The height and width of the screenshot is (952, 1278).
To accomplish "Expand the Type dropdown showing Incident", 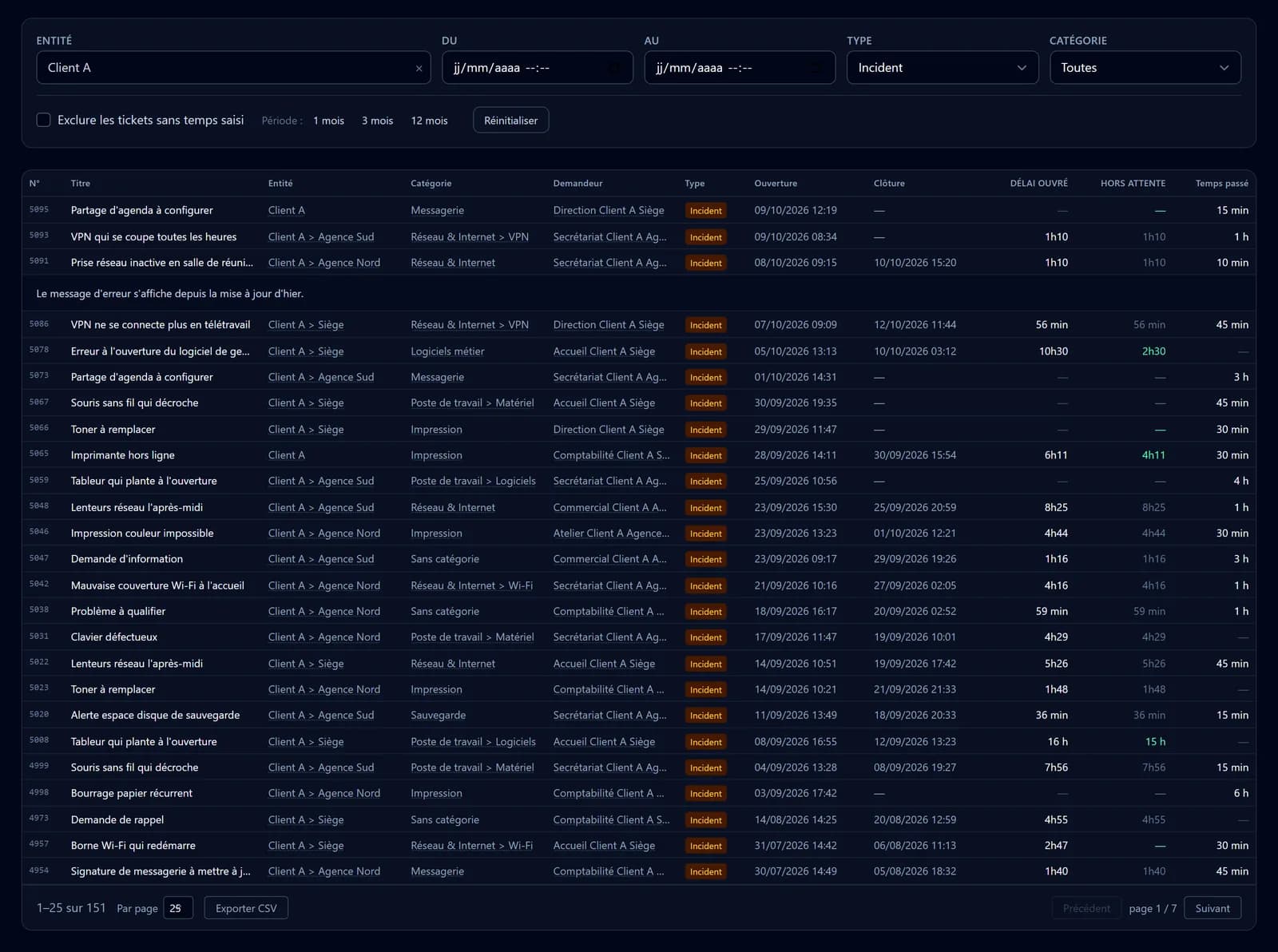I will click(x=943, y=68).
